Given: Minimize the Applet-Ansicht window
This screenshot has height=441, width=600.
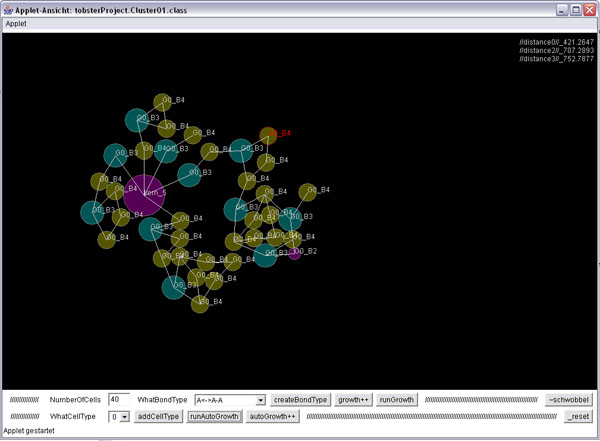Looking at the screenshot, I should tap(561, 10).
